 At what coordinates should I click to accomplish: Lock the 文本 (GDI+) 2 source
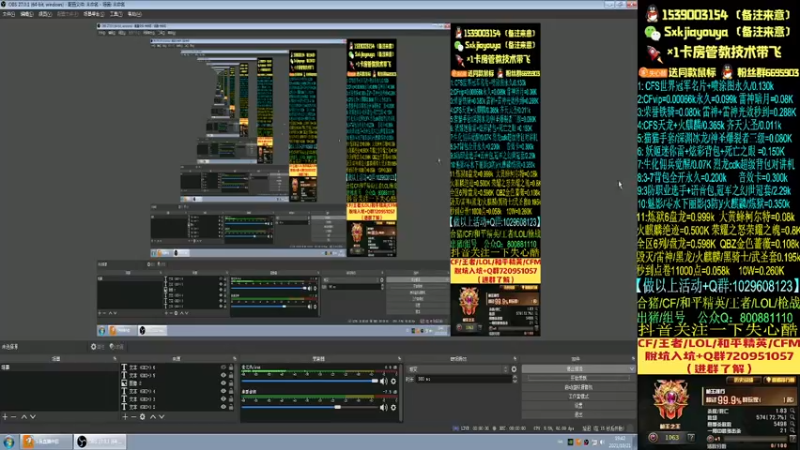click(231, 407)
